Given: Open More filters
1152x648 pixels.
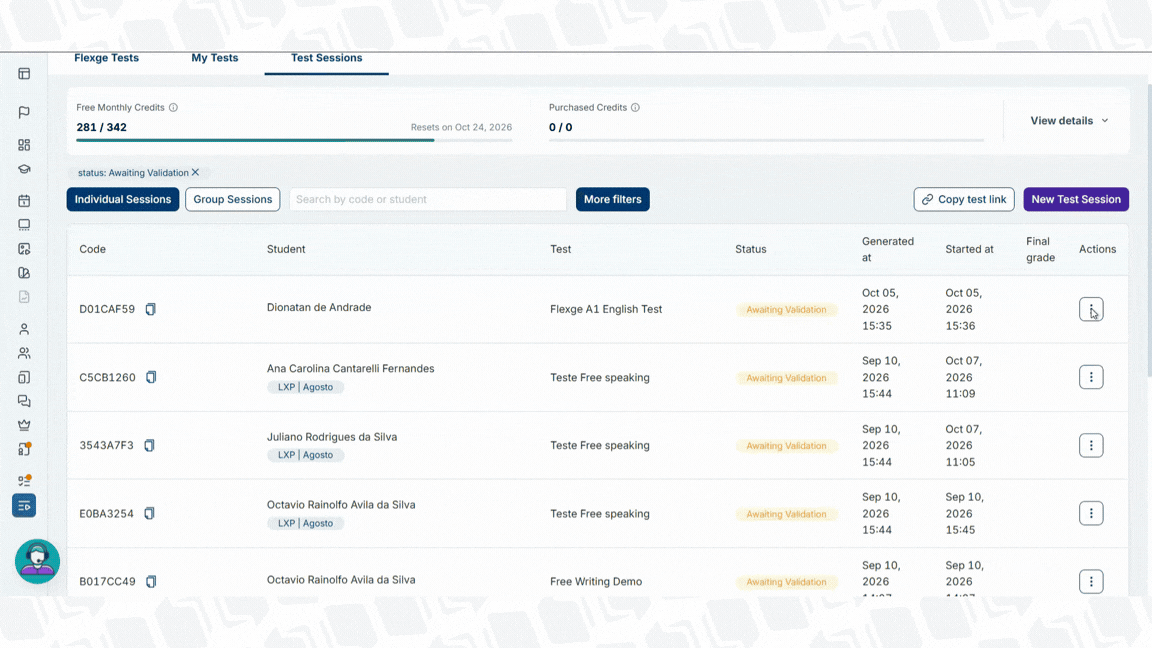Looking at the screenshot, I should tap(613, 199).
